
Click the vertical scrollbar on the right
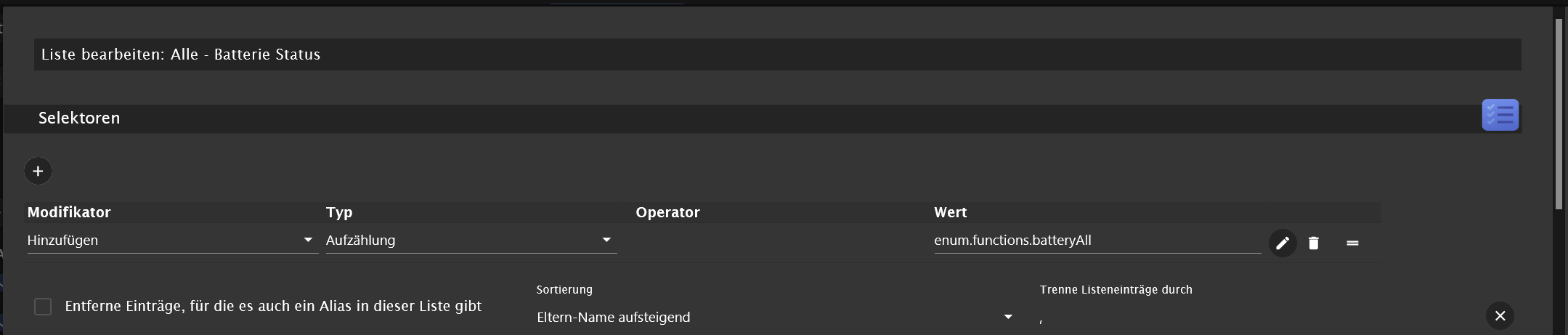click(x=1559, y=114)
